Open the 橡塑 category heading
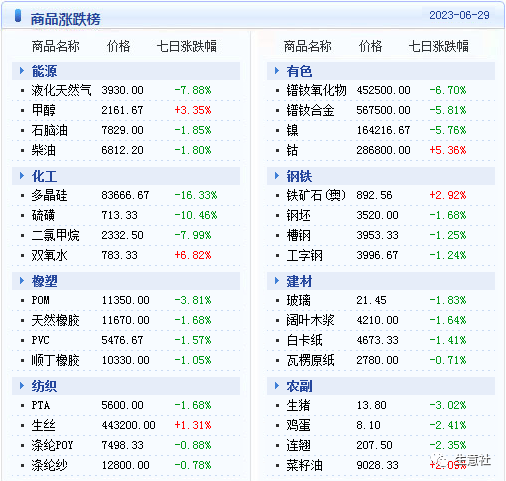506x481 pixels. tap(44, 281)
